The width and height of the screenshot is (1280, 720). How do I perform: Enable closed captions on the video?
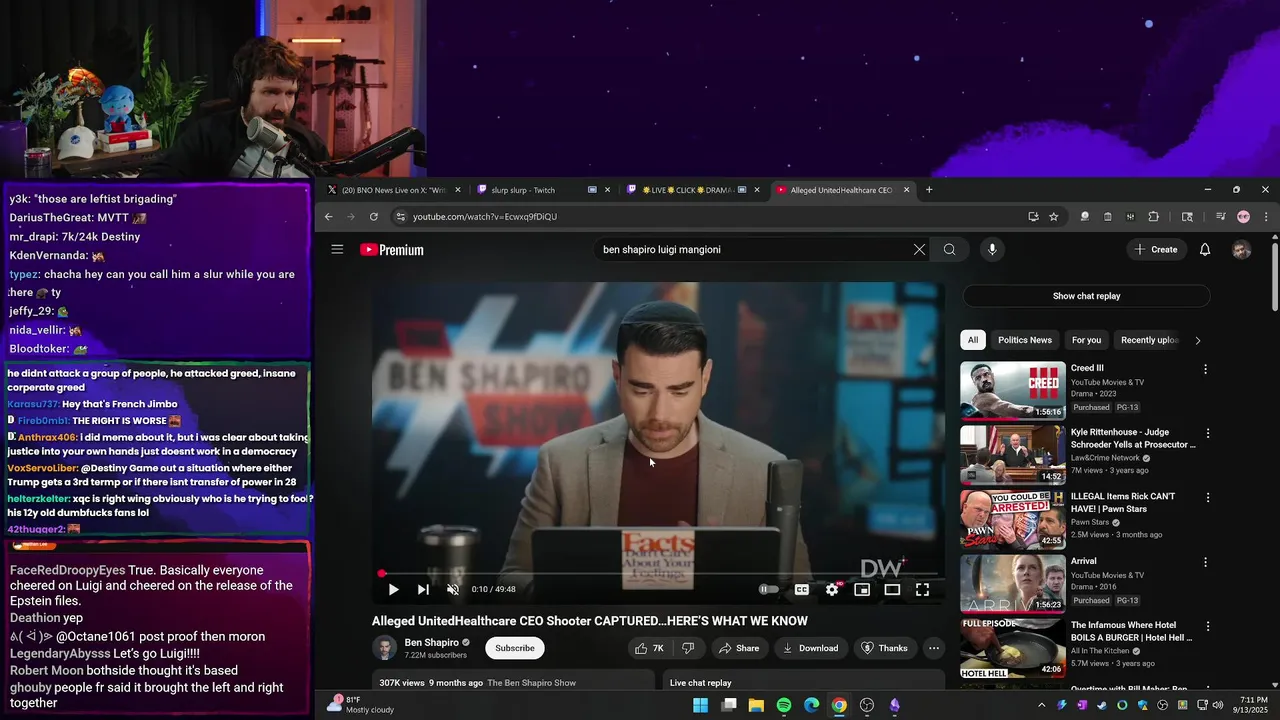coord(801,590)
